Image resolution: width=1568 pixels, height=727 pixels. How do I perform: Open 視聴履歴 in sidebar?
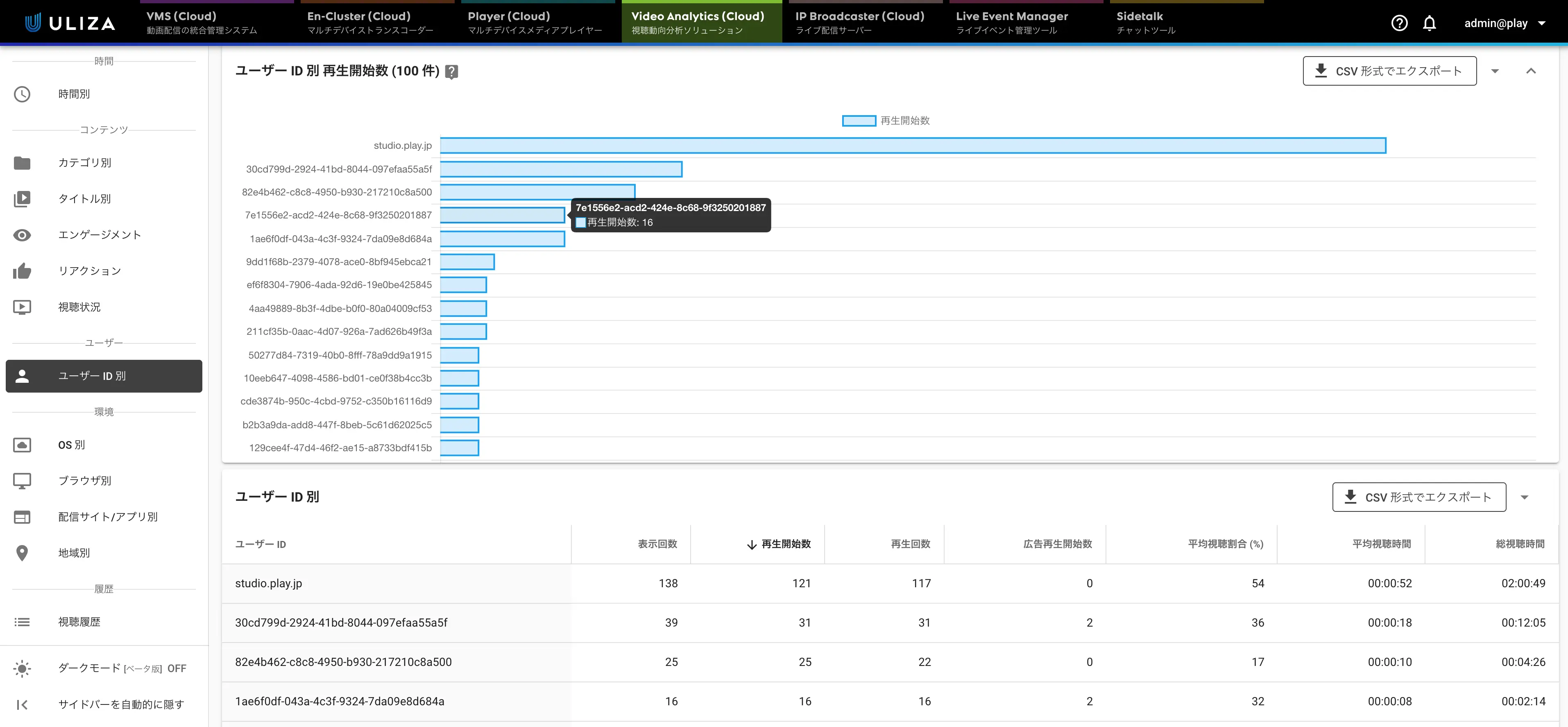(x=104, y=622)
